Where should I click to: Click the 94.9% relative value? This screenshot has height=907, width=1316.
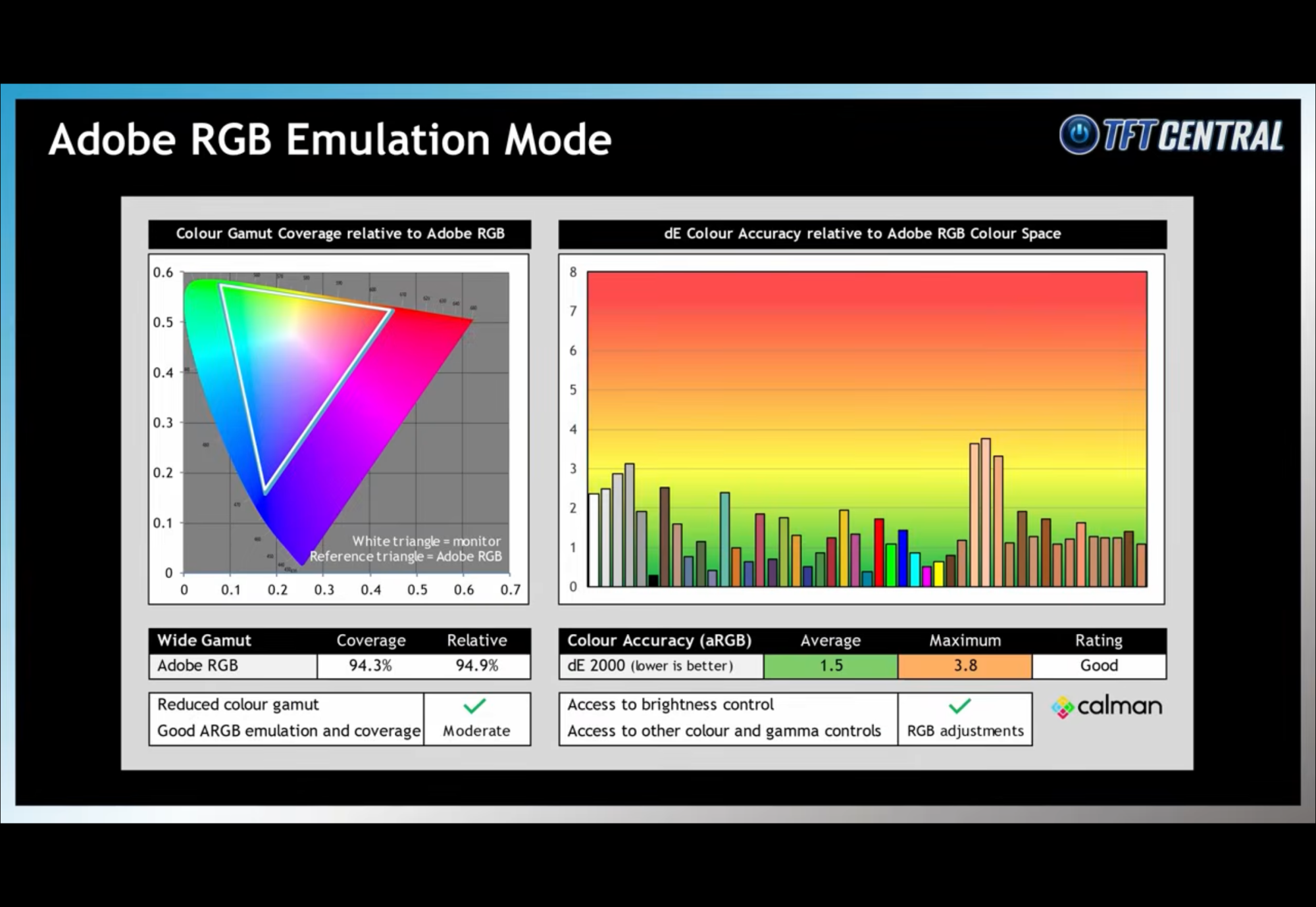(476, 666)
